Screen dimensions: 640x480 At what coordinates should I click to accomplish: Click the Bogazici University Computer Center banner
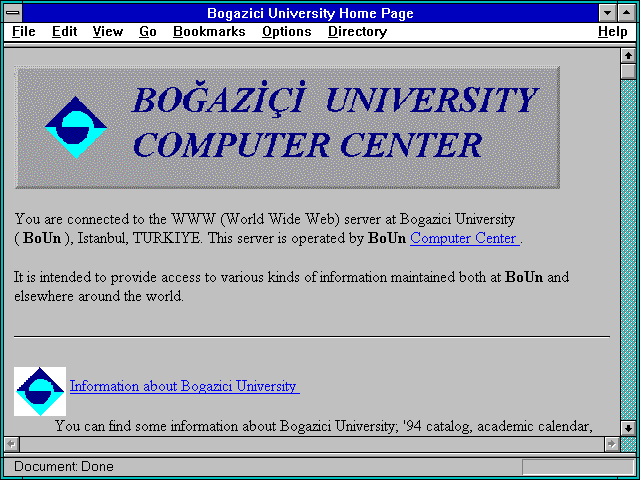click(287, 127)
